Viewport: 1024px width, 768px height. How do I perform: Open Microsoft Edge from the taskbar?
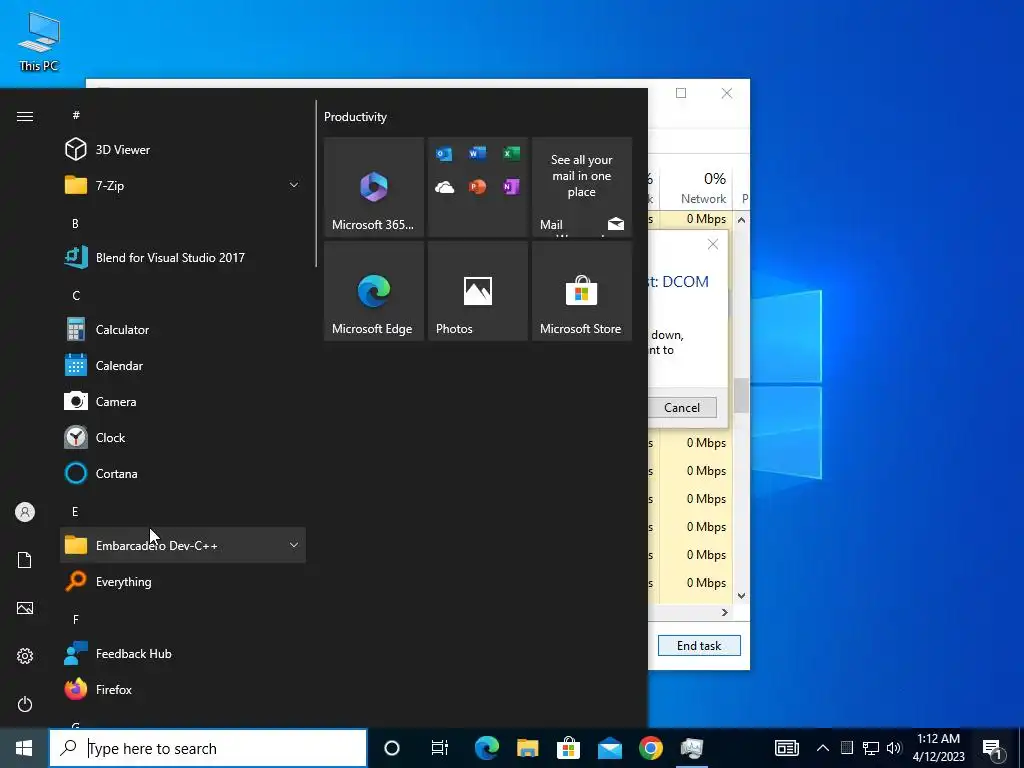tap(487, 748)
